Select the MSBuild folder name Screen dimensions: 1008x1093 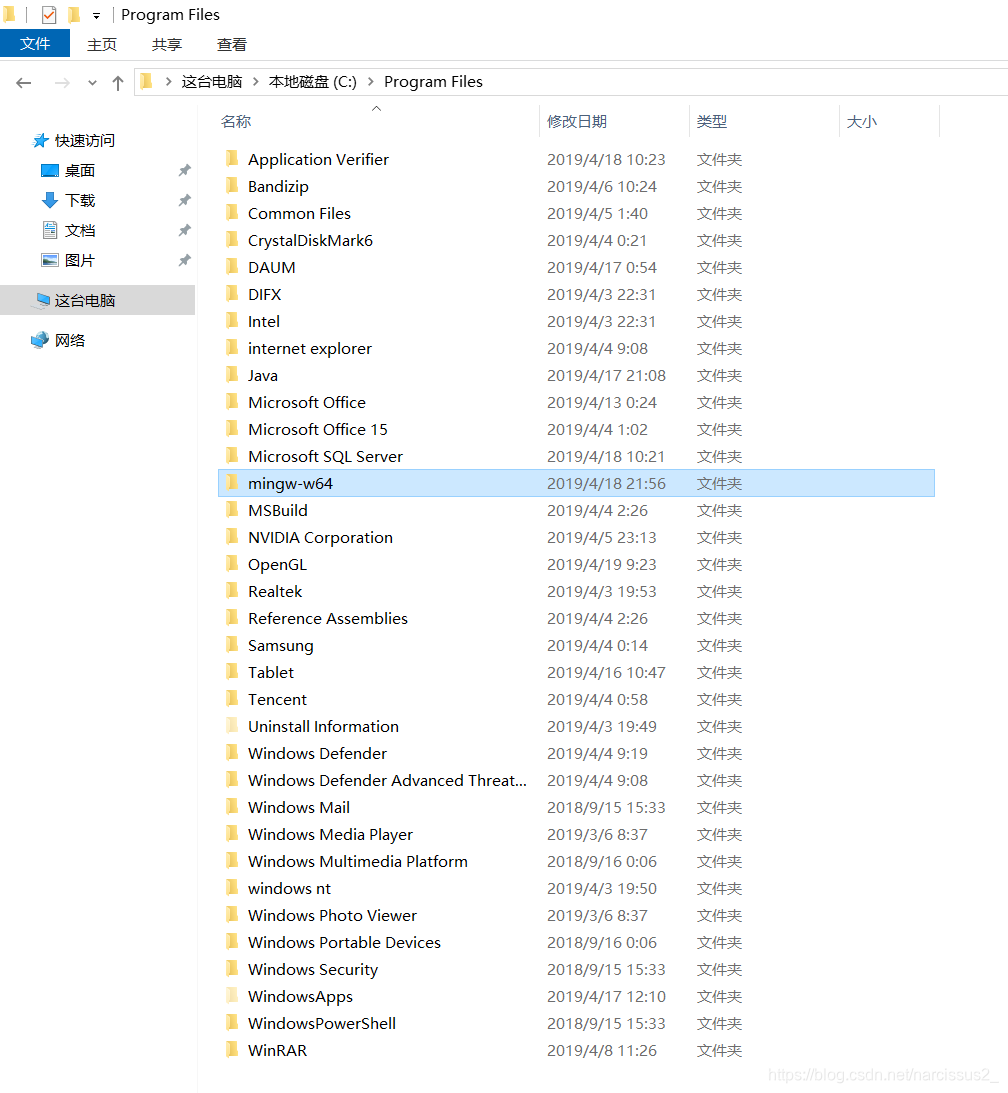(277, 510)
